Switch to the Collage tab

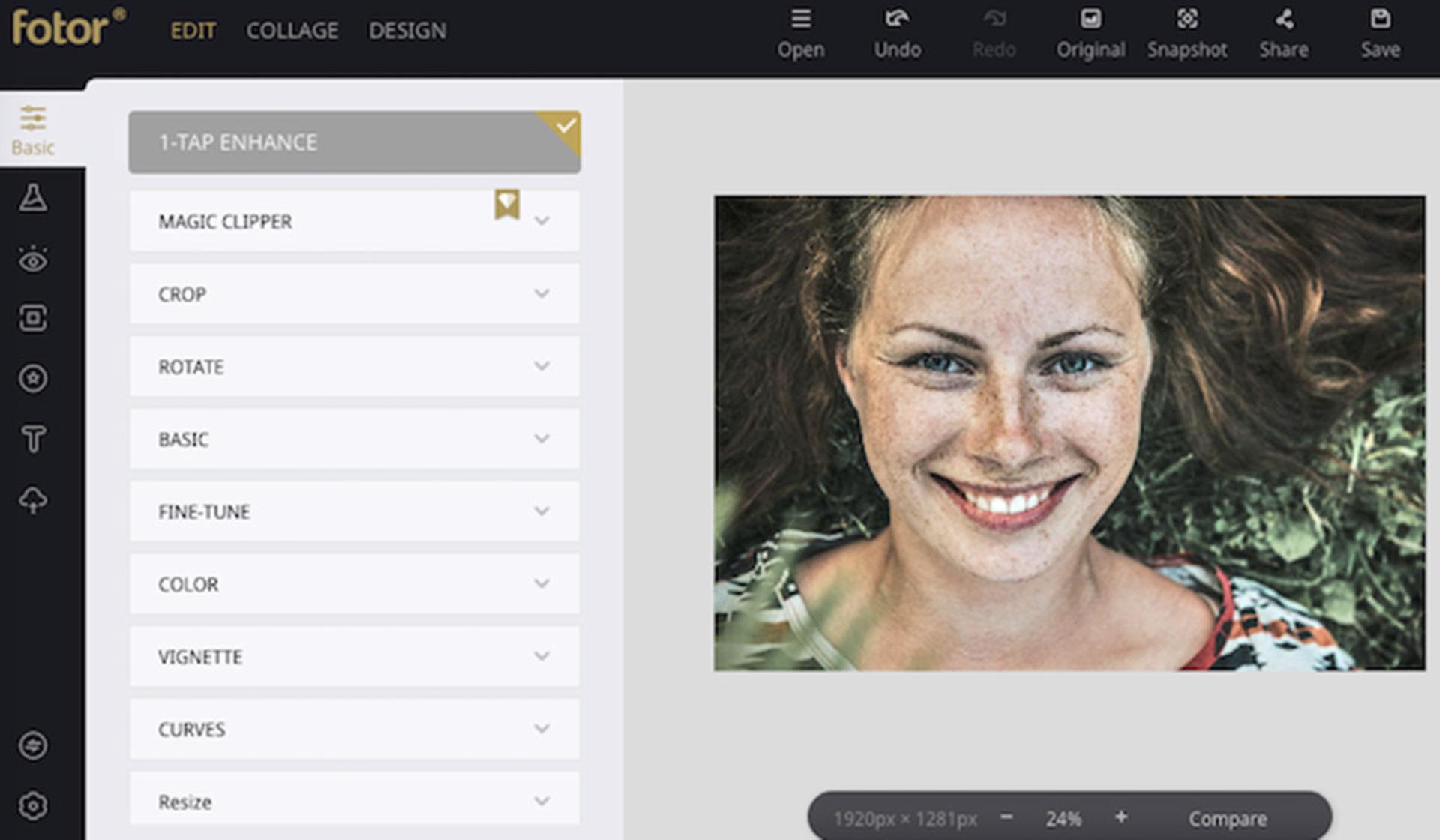pyautogui.click(x=292, y=31)
